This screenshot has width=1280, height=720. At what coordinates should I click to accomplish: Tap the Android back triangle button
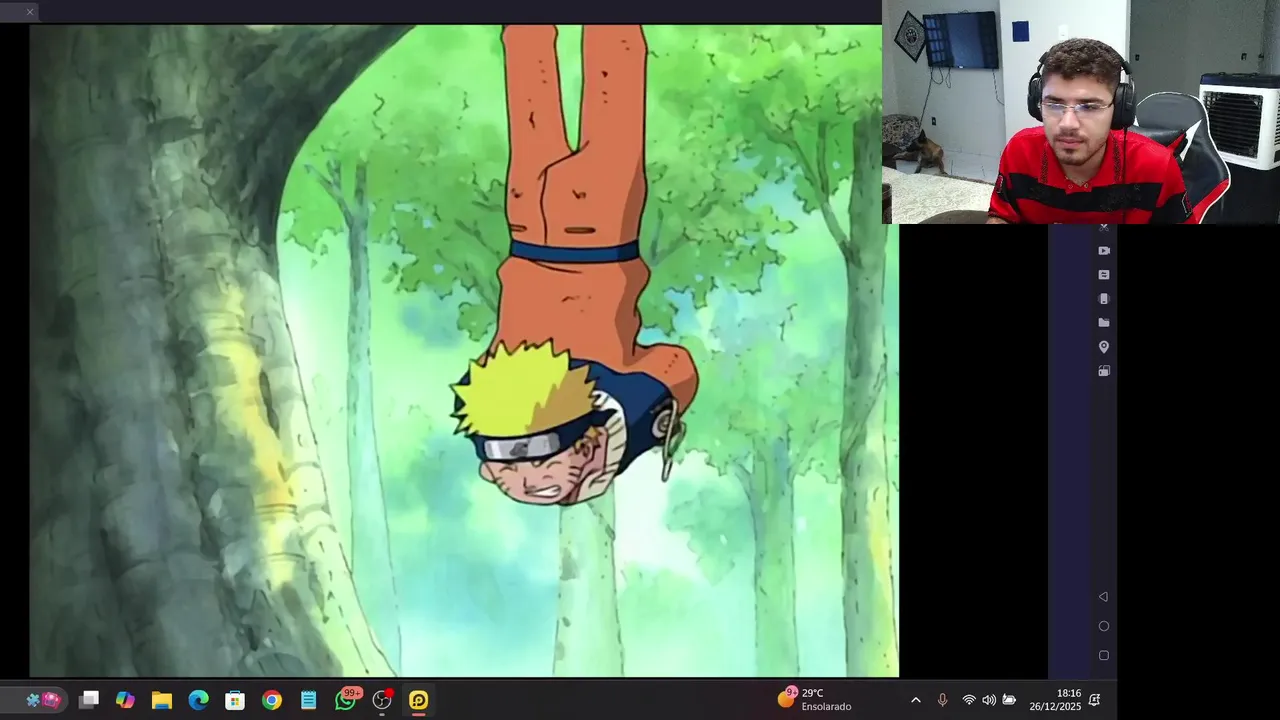coord(1103,597)
